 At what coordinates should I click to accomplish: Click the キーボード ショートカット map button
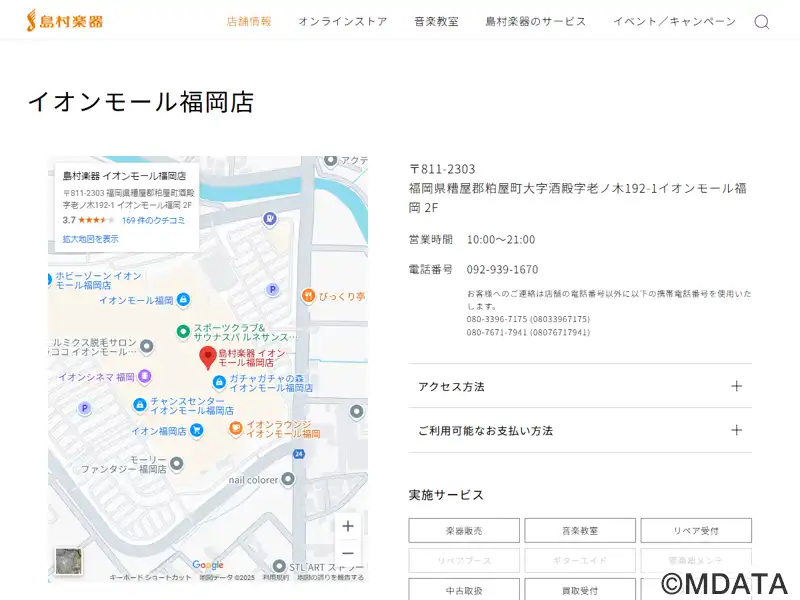pos(151,578)
